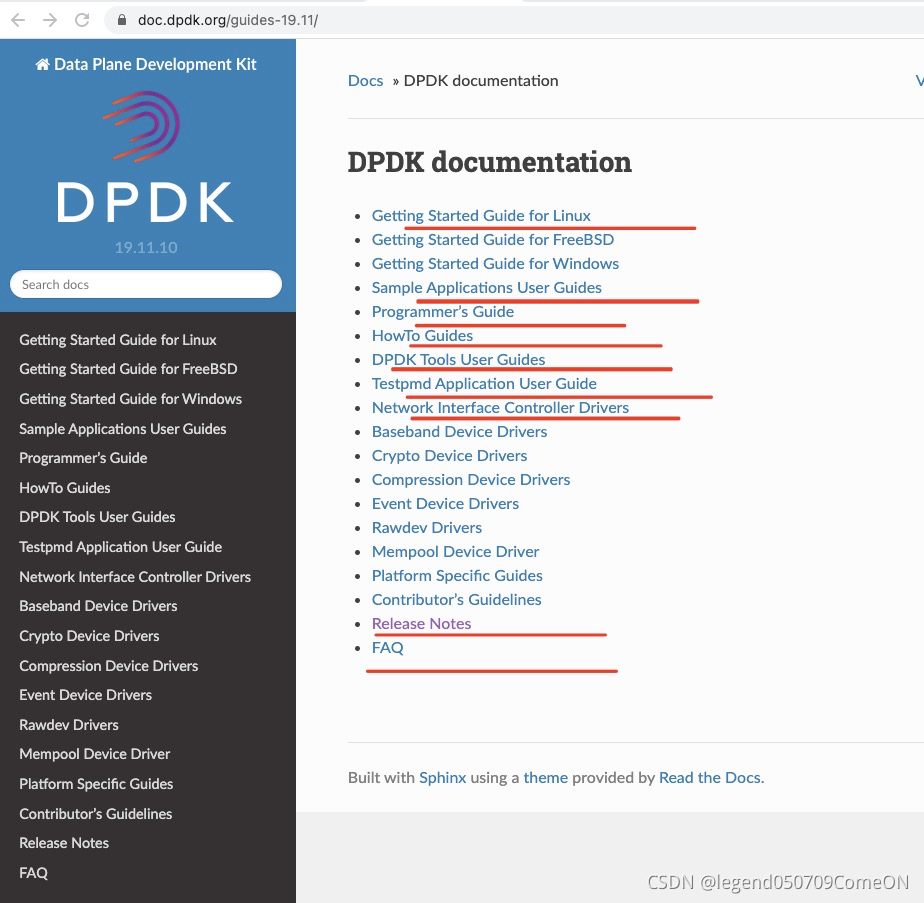Open sidebar Network Interface Controller Drivers
The height and width of the screenshot is (903, 924).
[135, 577]
